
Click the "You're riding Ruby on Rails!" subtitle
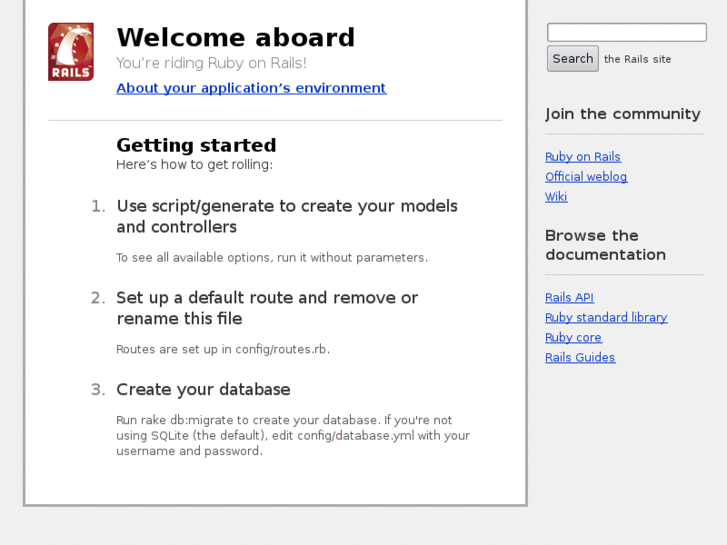(211, 63)
